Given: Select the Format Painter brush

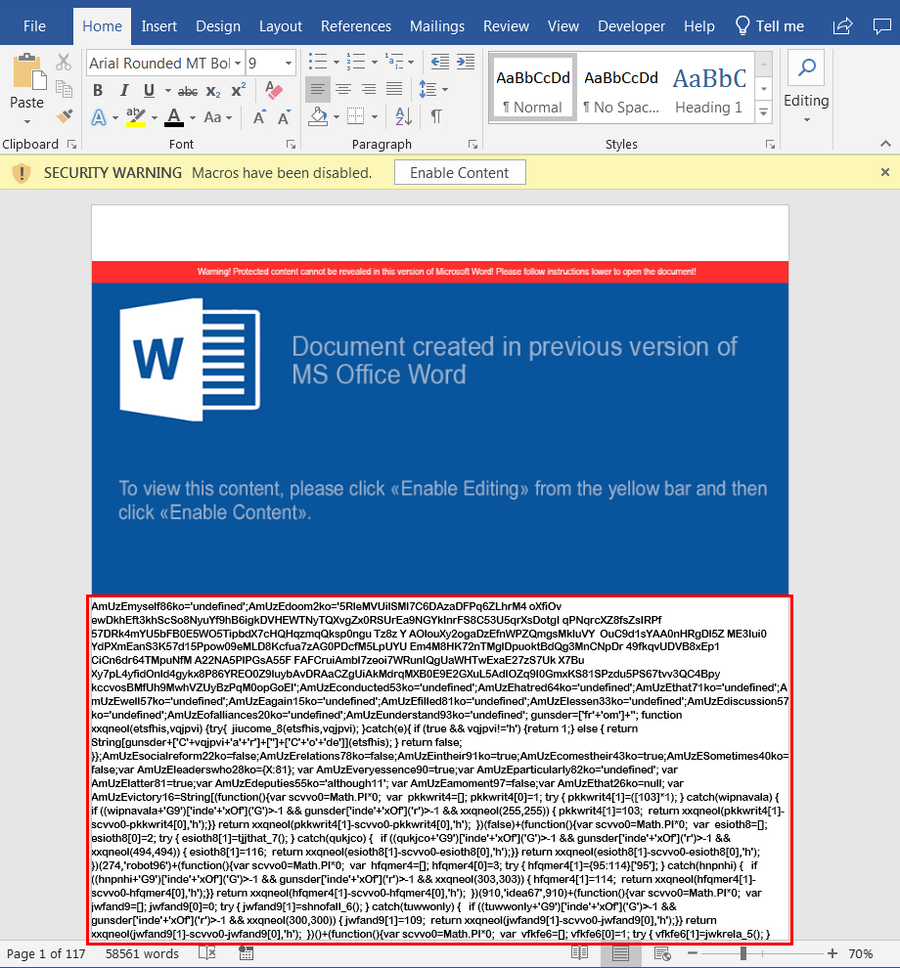Looking at the screenshot, I should [64, 116].
